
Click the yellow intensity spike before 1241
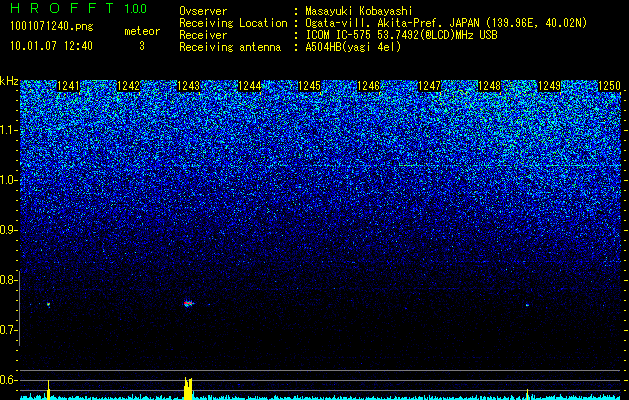coord(48,390)
